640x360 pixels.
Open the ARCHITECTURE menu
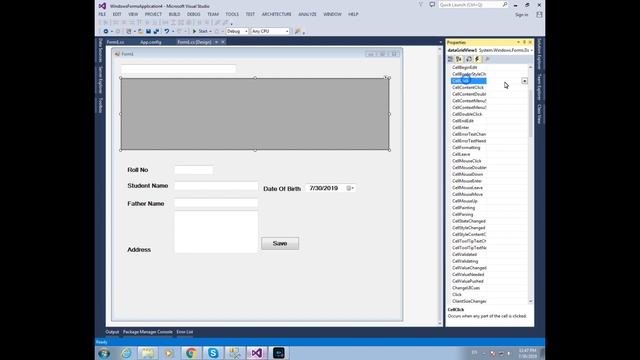[x=276, y=14]
